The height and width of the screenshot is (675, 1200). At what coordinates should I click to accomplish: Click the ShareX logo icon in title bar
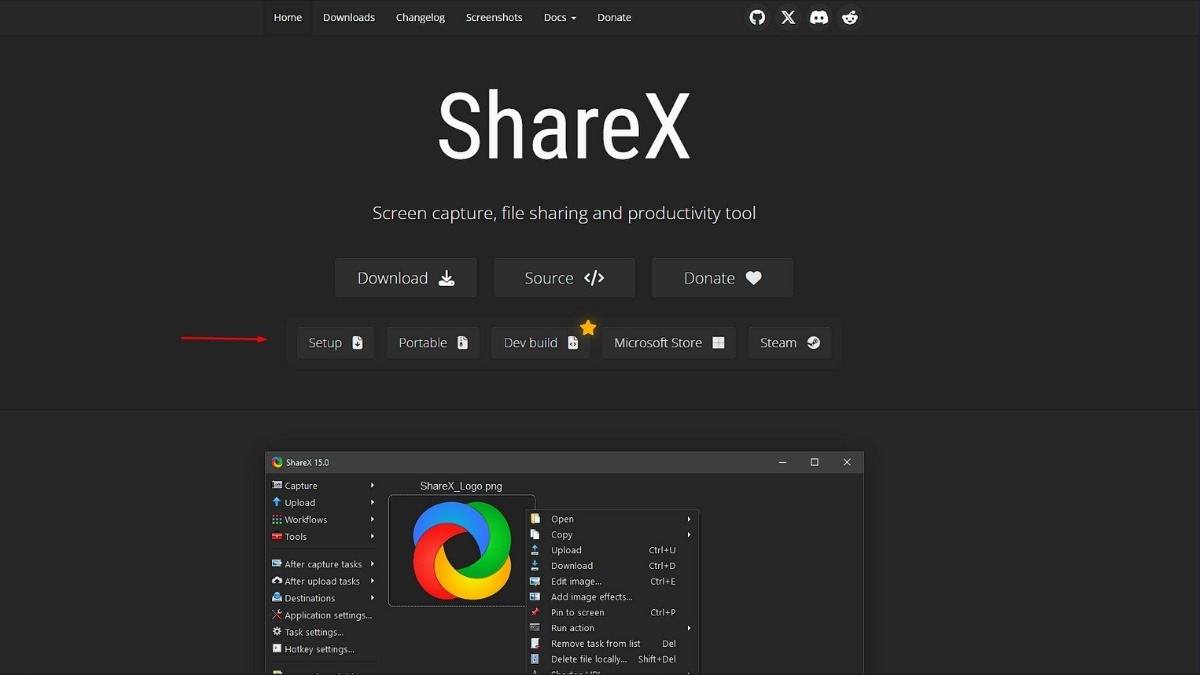point(277,462)
